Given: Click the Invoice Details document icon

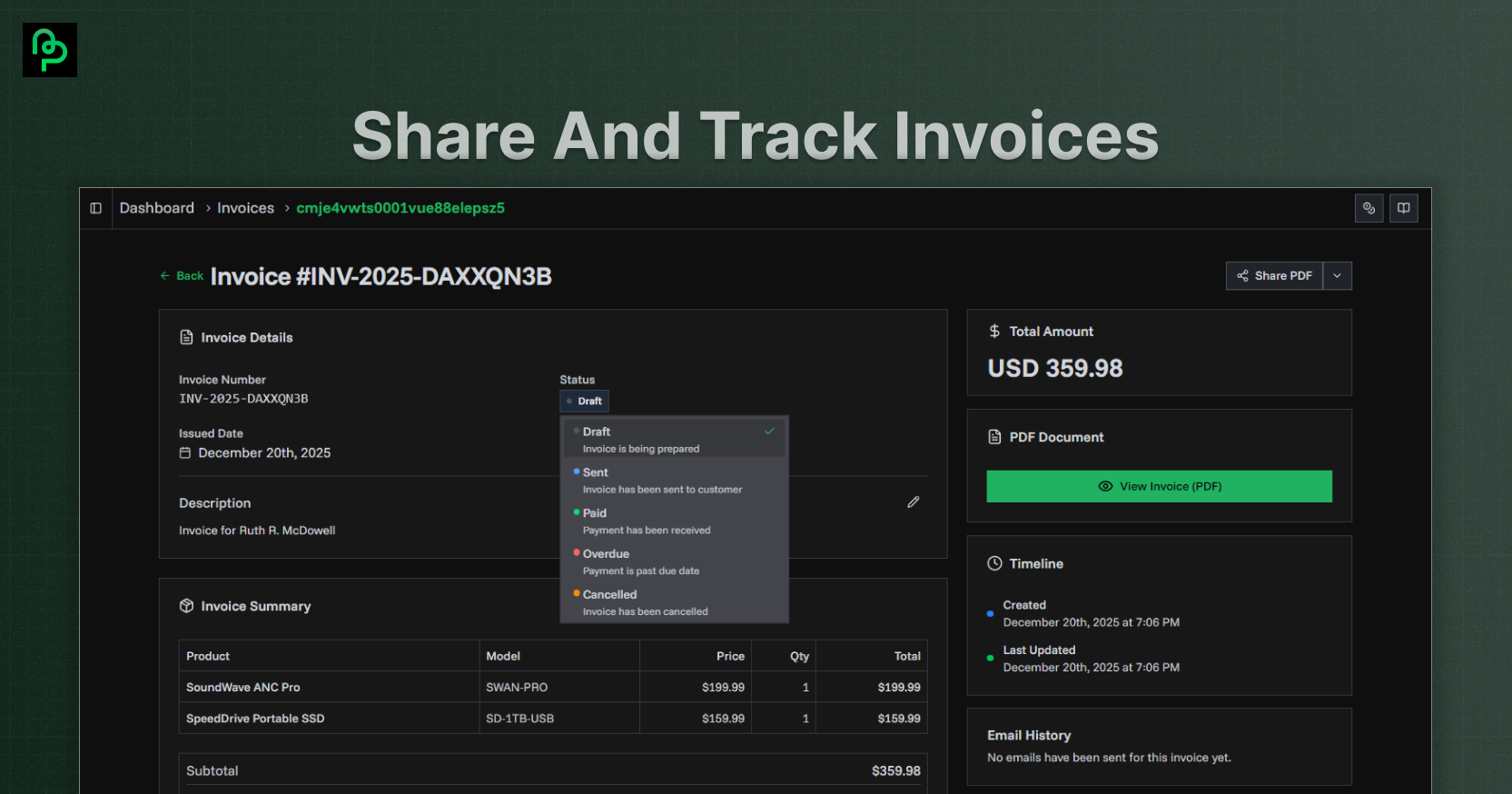Looking at the screenshot, I should click(186, 338).
